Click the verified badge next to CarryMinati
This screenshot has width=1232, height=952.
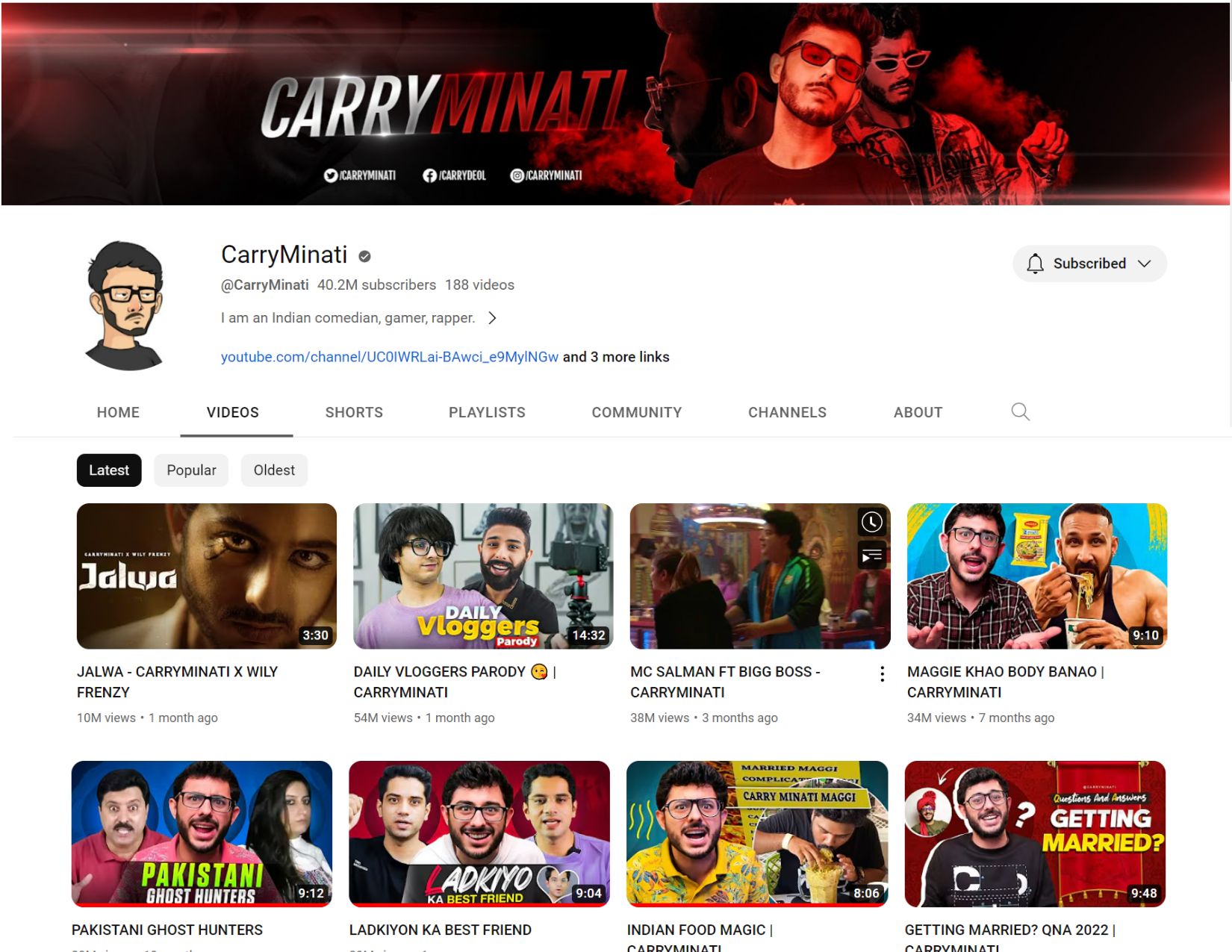point(364,256)
